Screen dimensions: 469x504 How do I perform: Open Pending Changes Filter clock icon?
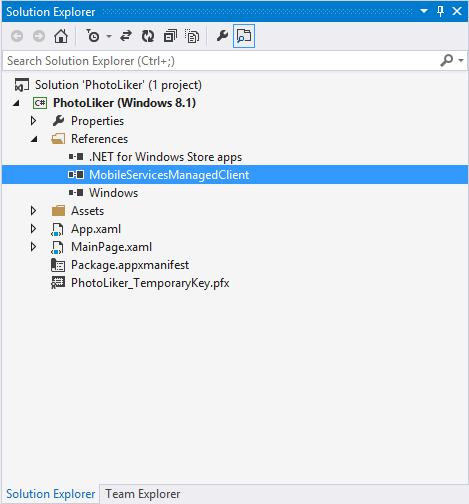pyautogui.click(x=93, y=36)
